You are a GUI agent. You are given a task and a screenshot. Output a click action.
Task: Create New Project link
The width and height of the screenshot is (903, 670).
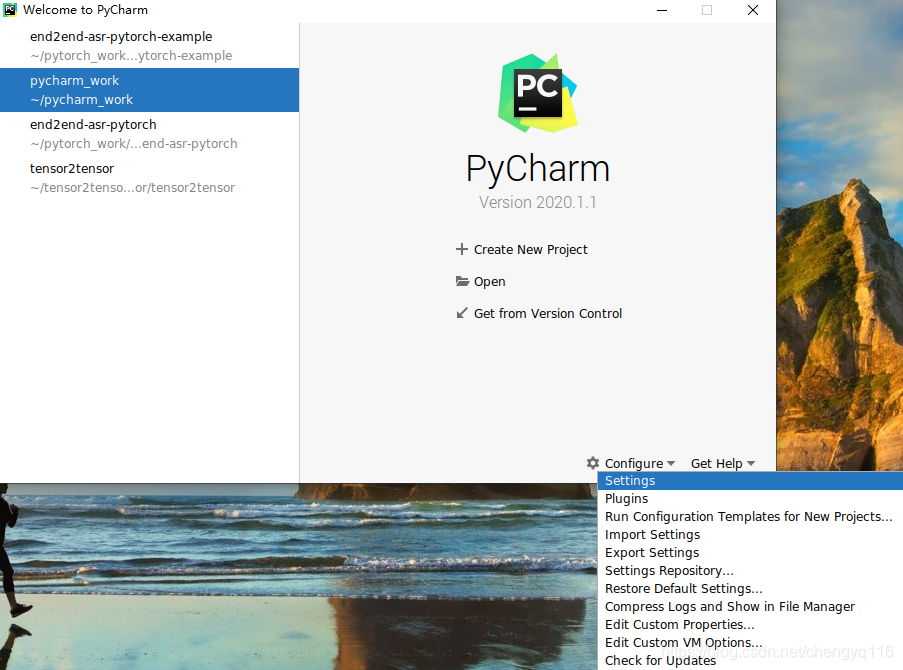(x=530, y=249)
